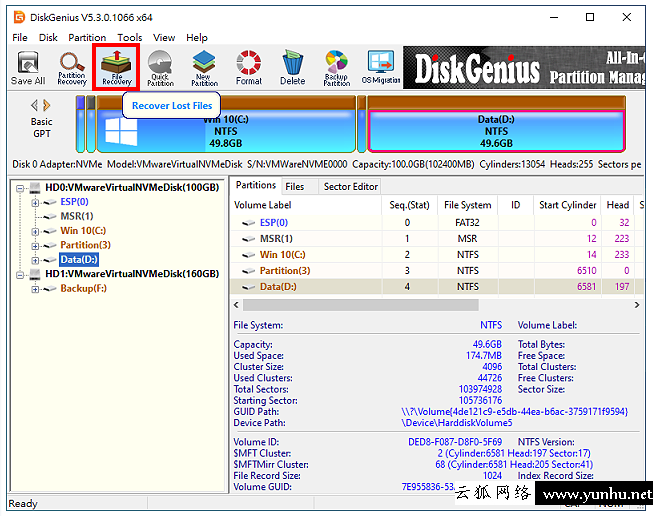Open the Backup Partition tool

click(336, 68)
